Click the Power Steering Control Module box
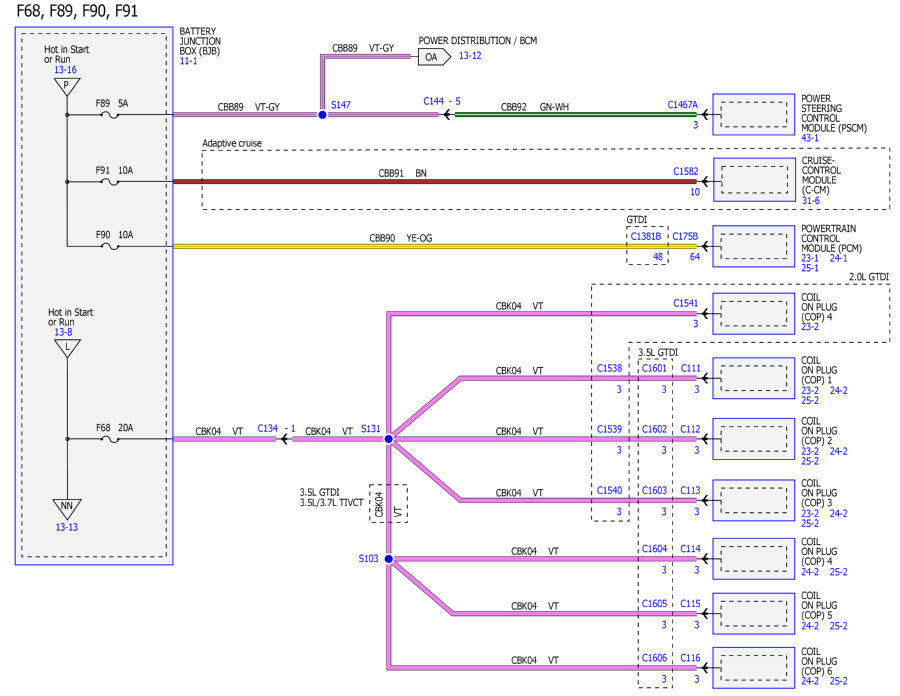The image size is (900, 696). (x=753, y=114)
